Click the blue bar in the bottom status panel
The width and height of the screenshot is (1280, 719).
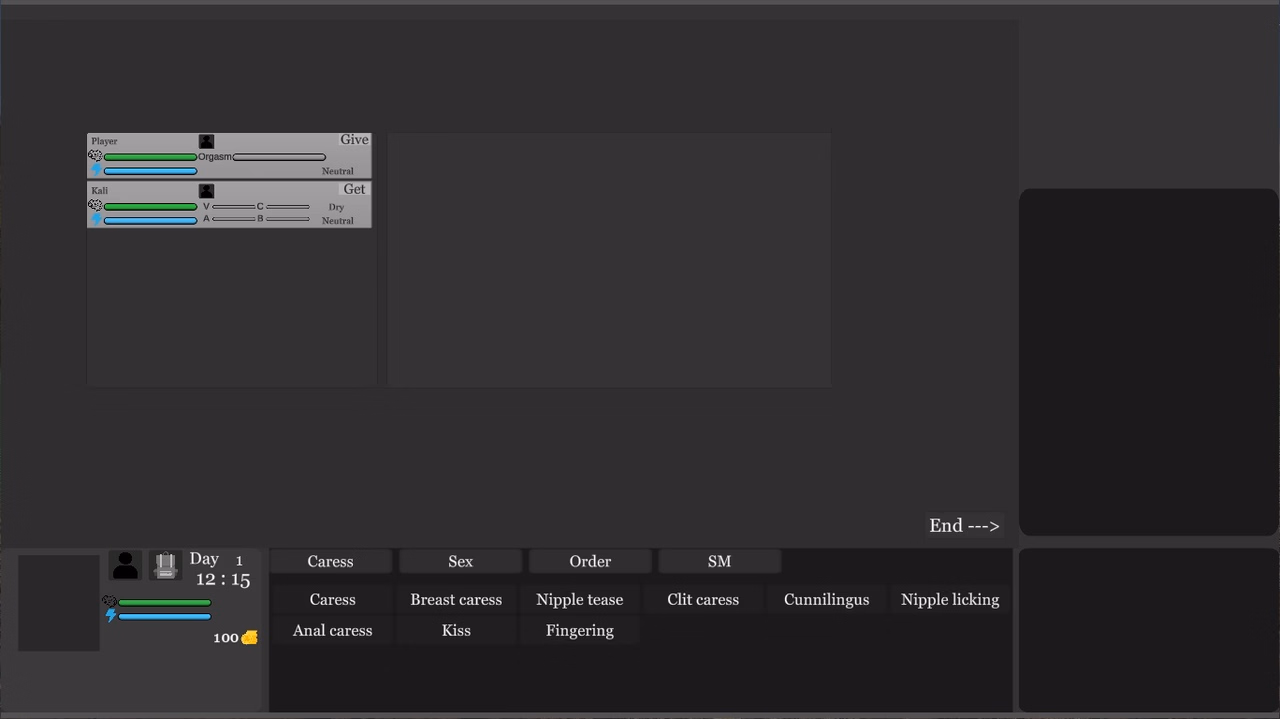coord(165,616)
